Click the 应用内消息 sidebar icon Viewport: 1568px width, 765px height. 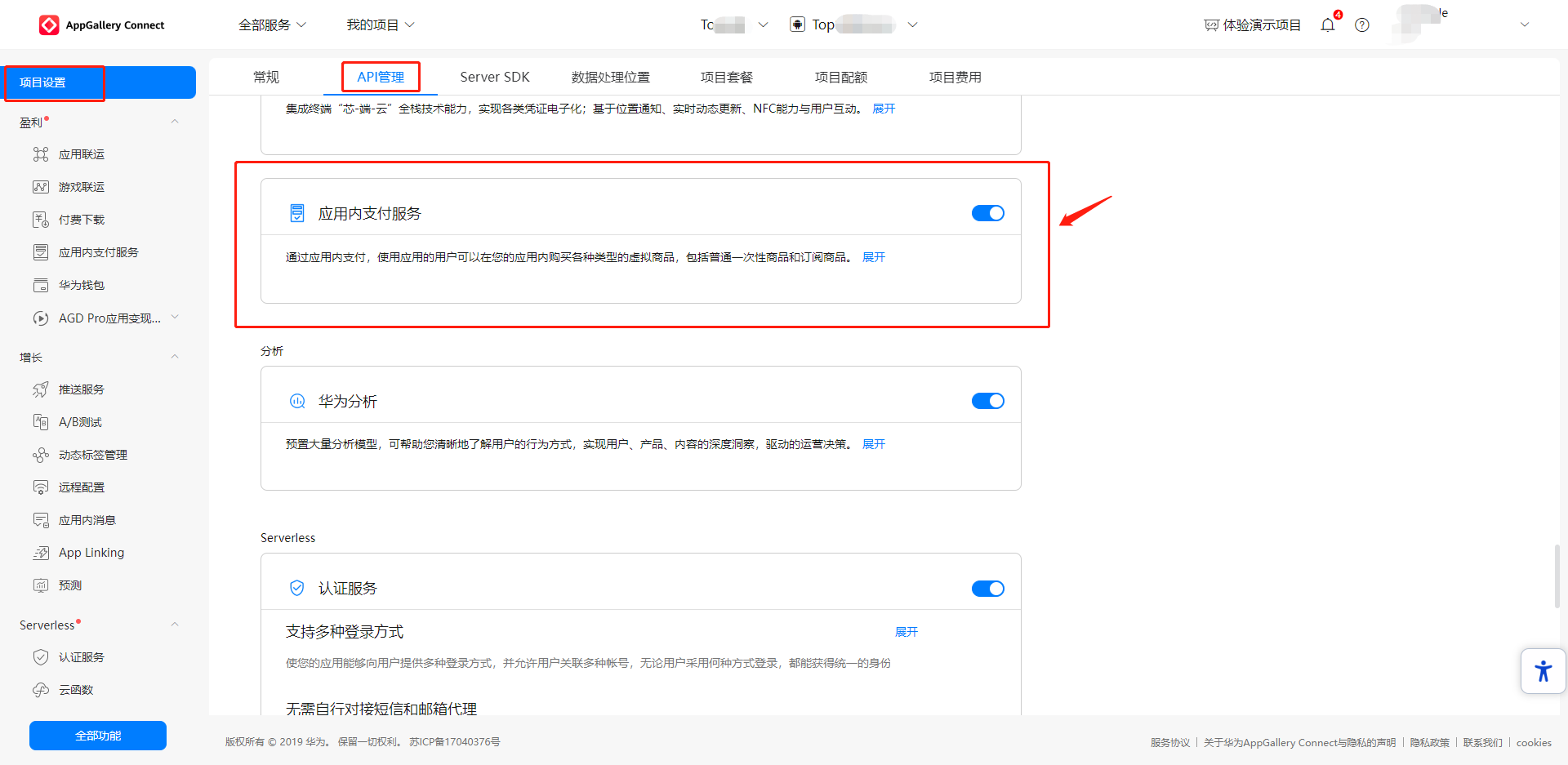coord(41,520)
